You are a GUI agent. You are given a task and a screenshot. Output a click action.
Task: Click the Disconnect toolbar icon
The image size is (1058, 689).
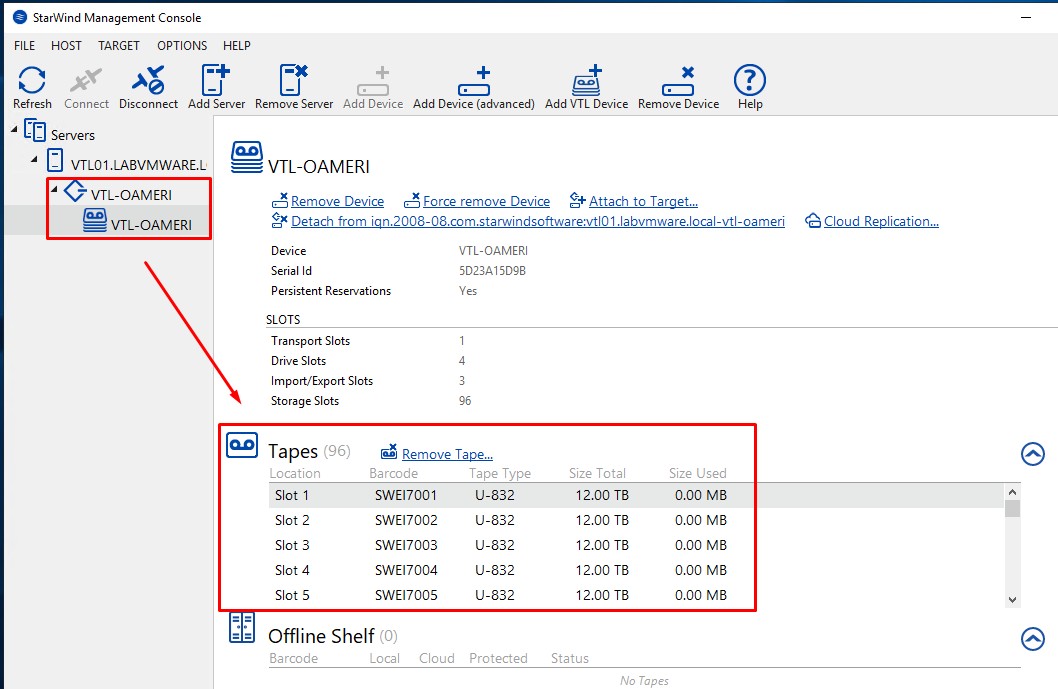[148, 82]
